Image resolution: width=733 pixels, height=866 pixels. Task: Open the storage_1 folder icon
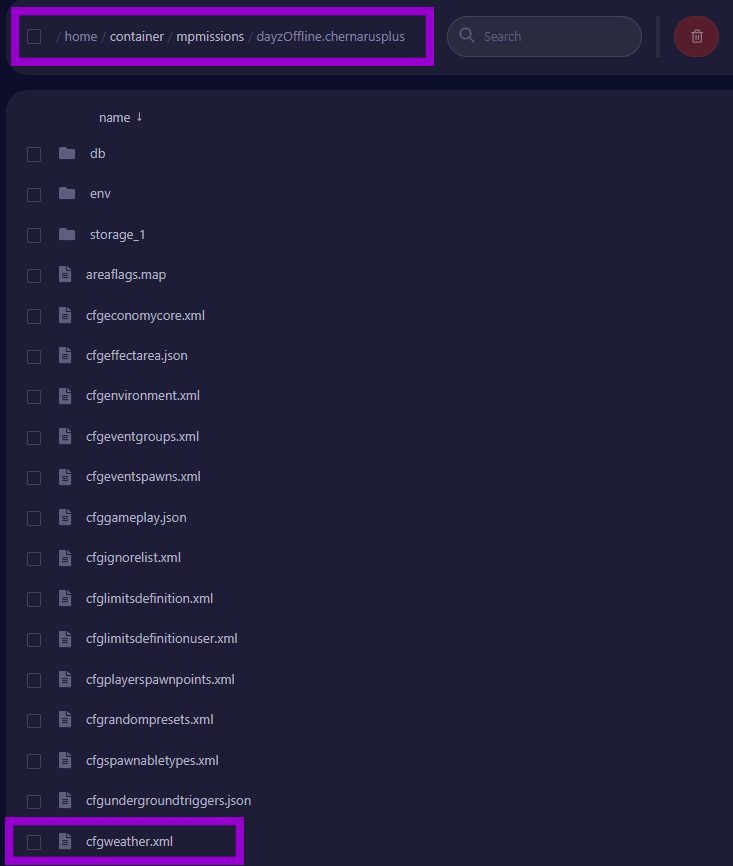(66, 234)
